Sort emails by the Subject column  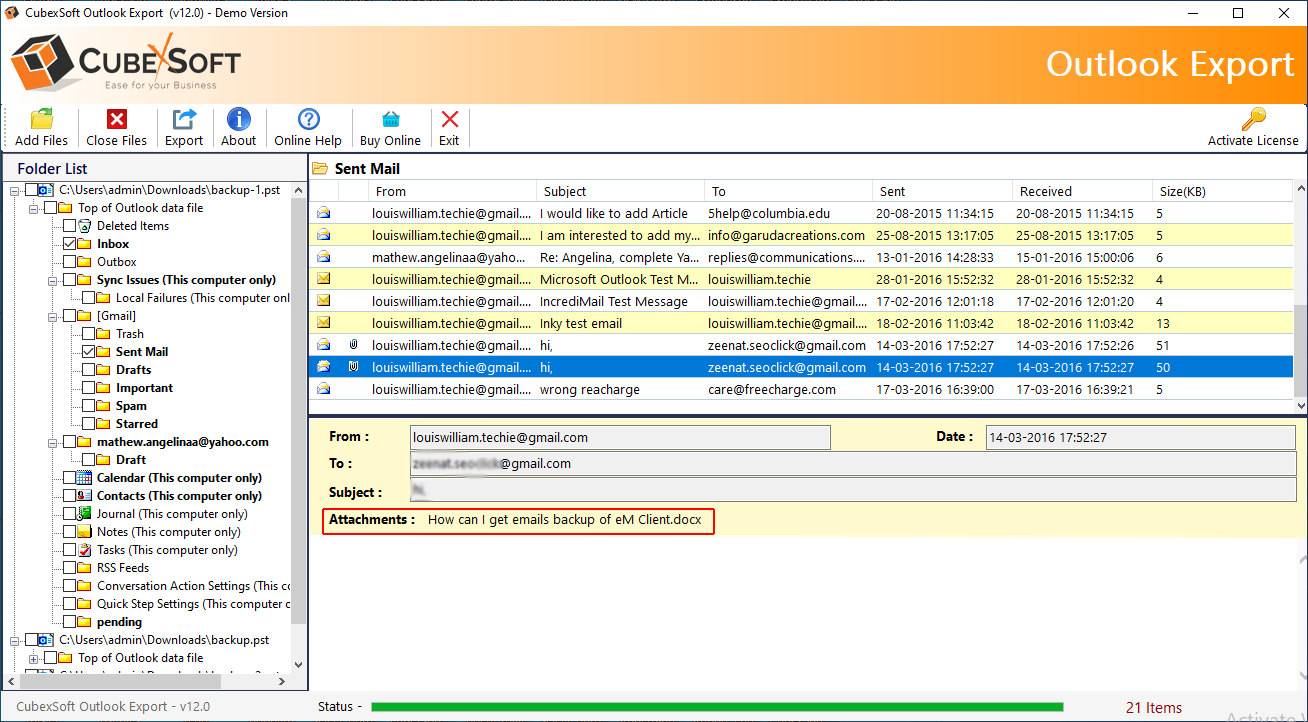pos(620,191)
